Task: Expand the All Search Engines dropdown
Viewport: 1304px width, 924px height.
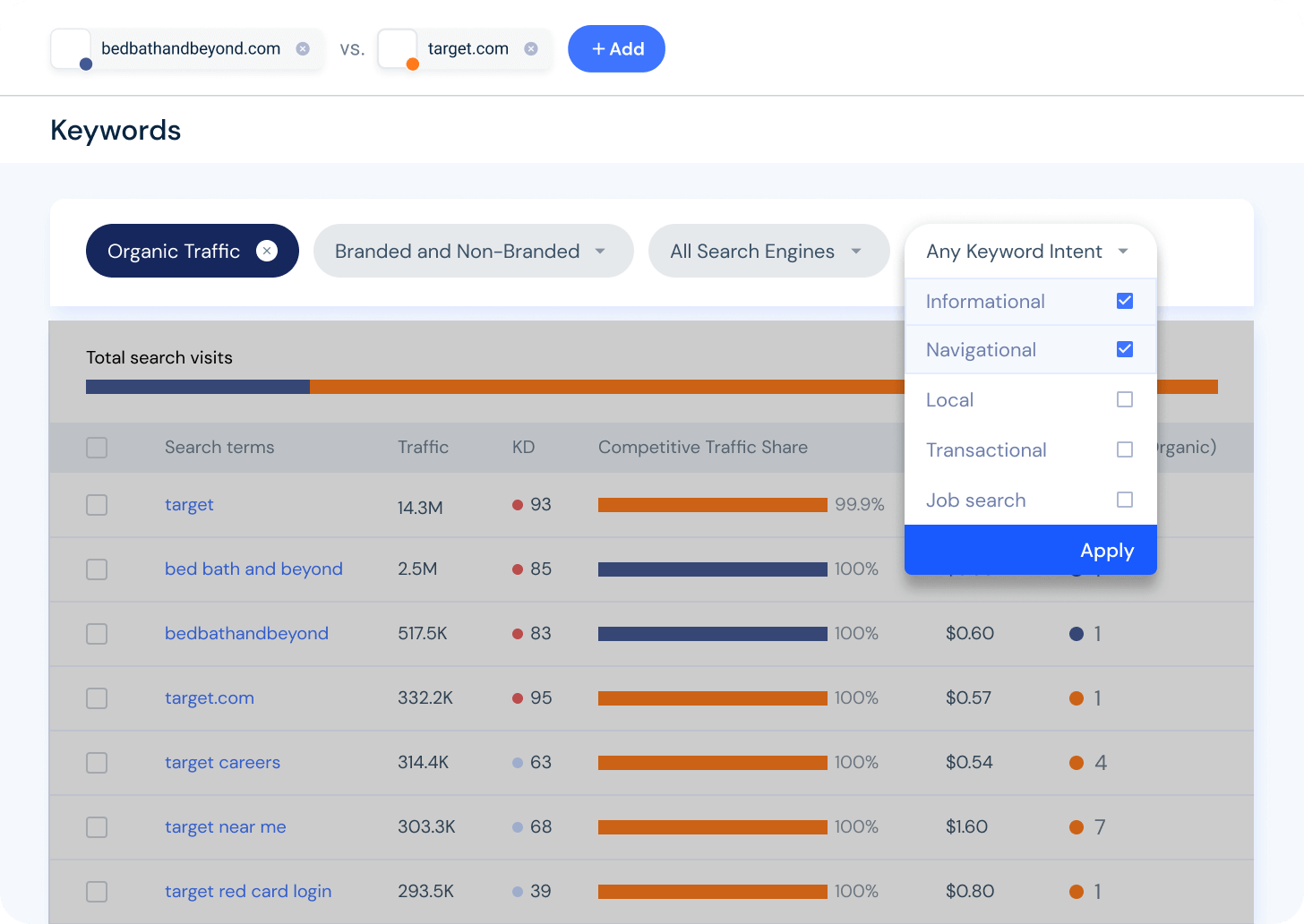Action: [768, 251]
